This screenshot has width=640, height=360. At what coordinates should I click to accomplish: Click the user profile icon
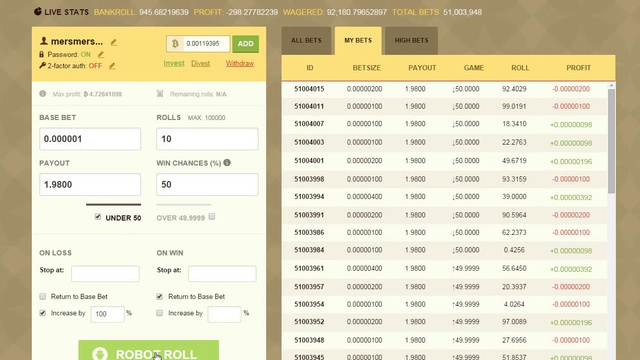coord(44,41)
